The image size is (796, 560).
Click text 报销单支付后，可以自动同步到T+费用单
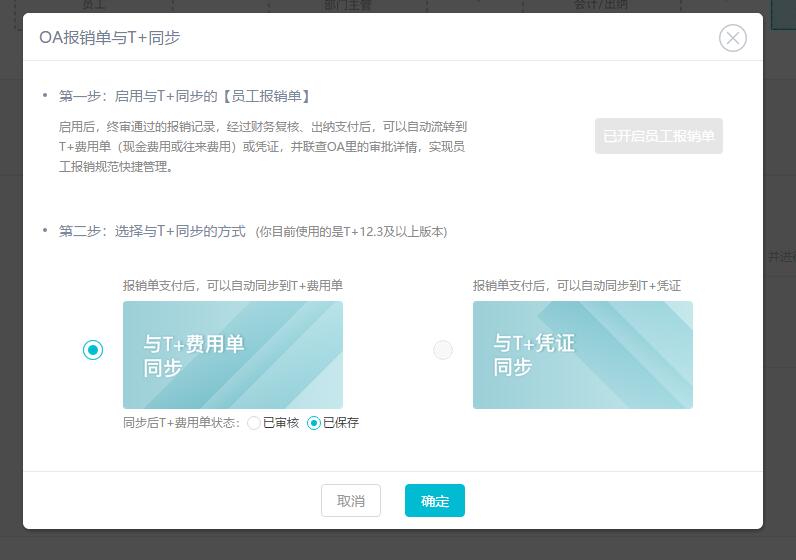(233, 285)
